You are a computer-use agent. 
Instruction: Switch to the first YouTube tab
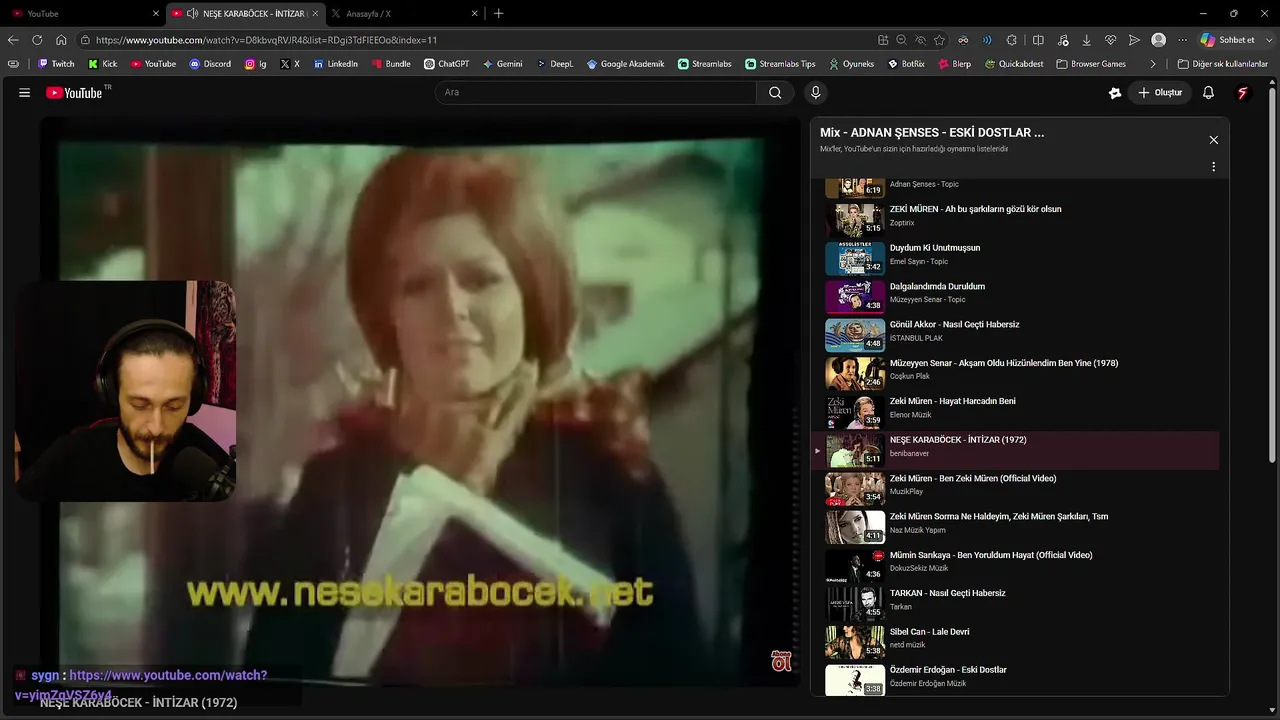click(85, 14)
